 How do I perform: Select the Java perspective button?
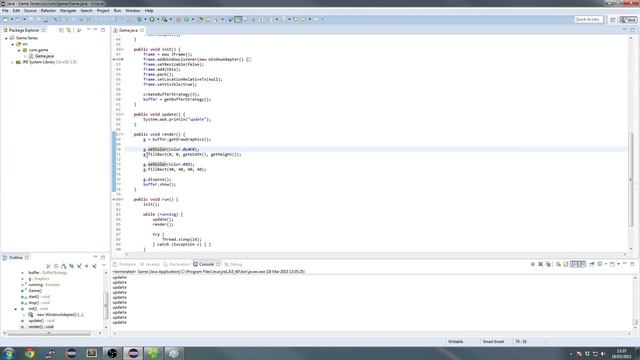[628, 20]
